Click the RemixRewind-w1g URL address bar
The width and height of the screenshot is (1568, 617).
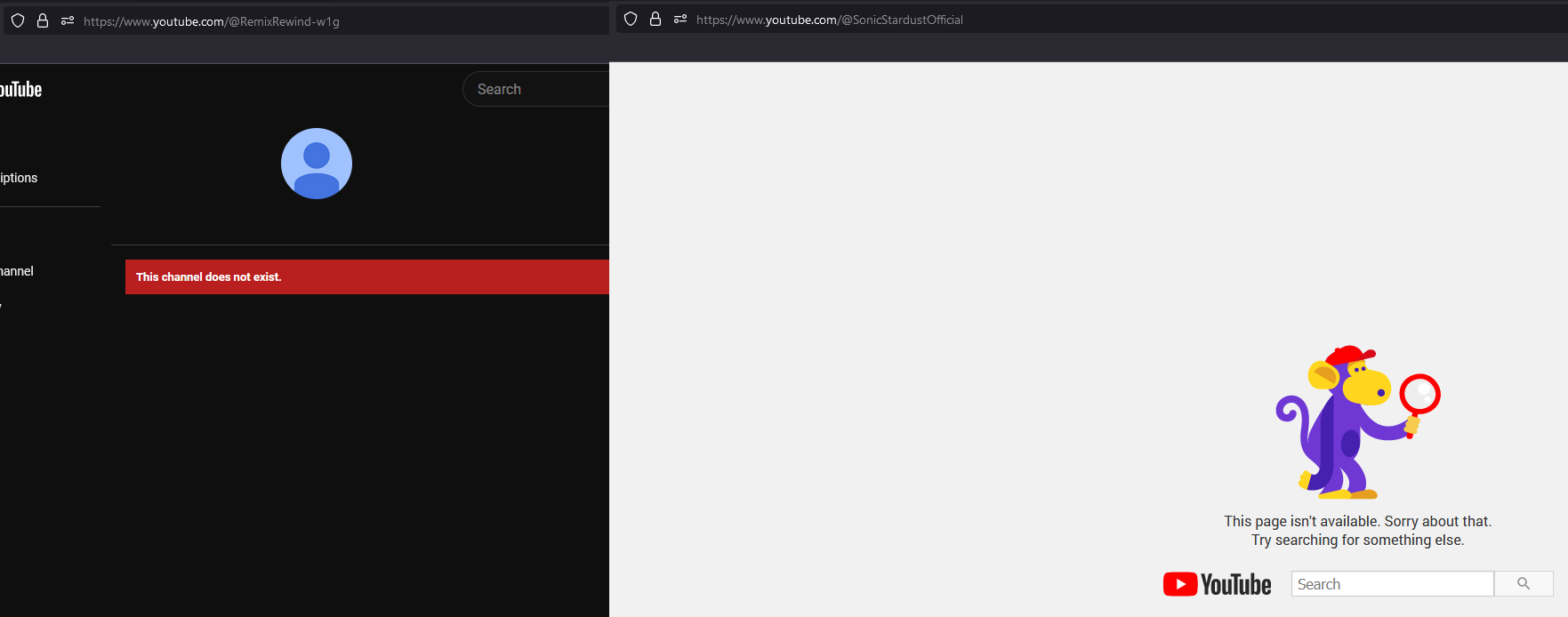pyautogui.click(x=306, y=20)
